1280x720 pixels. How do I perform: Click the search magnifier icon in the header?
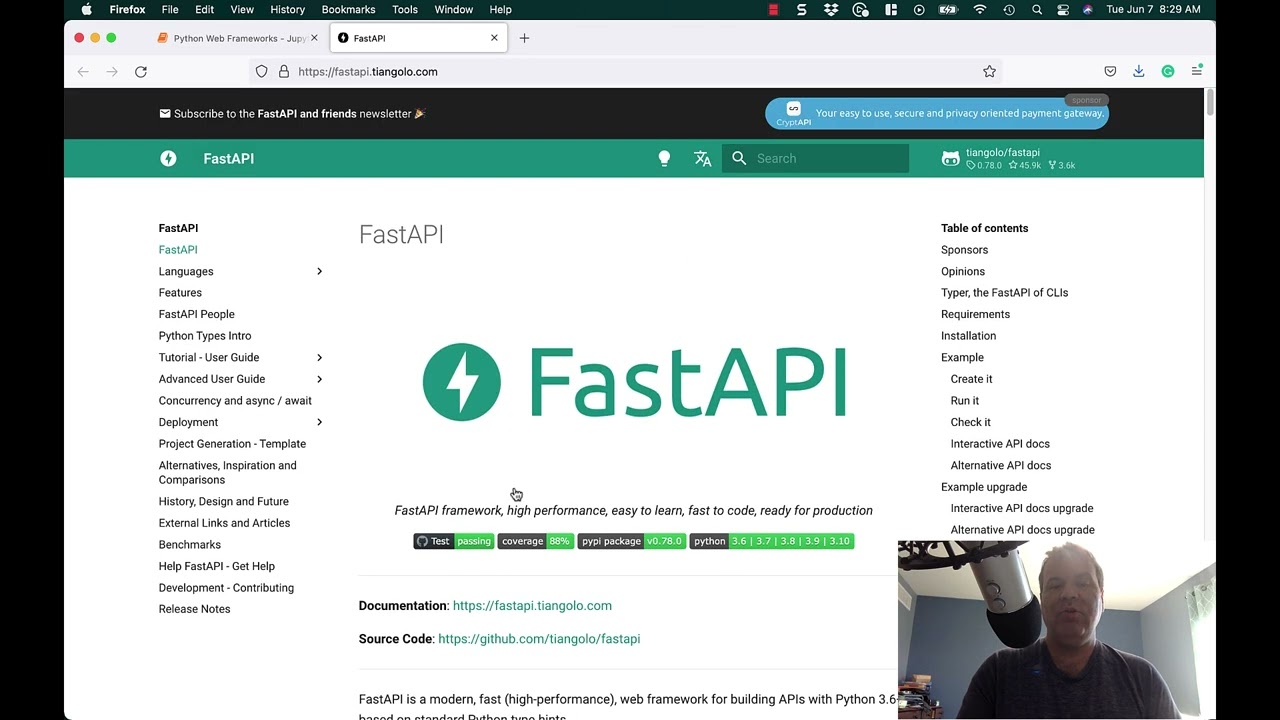click(739, 158)
